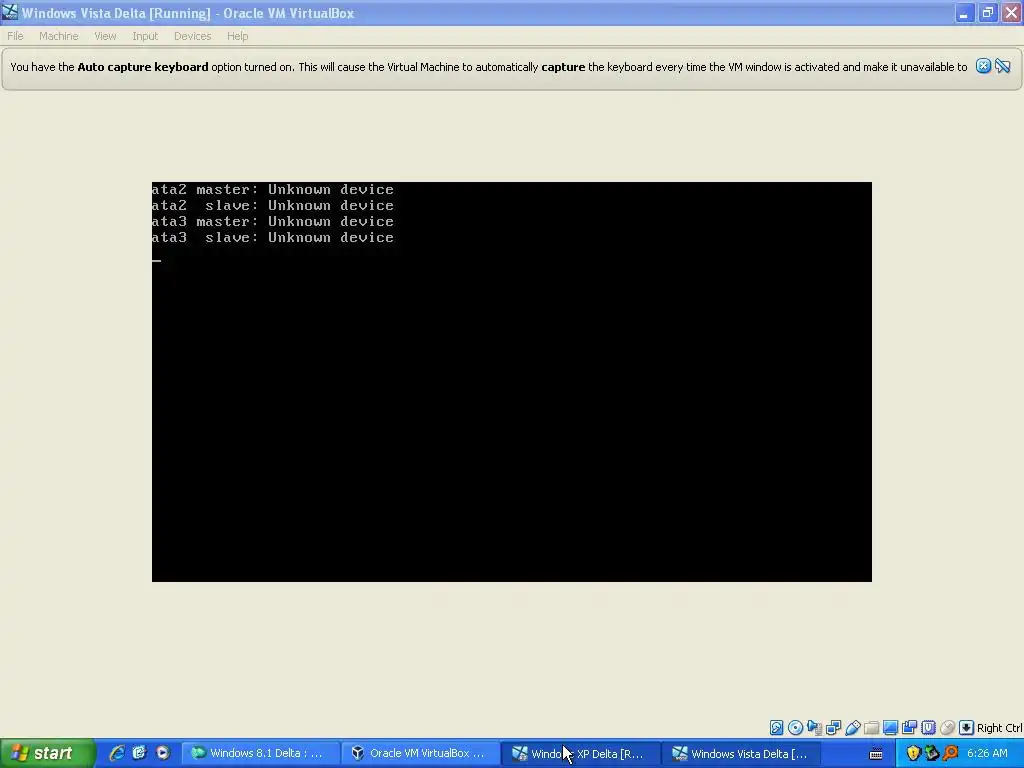The height and width of the screenshot is (768, 1024).
Task: Switch to Windows XP Delta taskbar window
Action: [581, 753]
